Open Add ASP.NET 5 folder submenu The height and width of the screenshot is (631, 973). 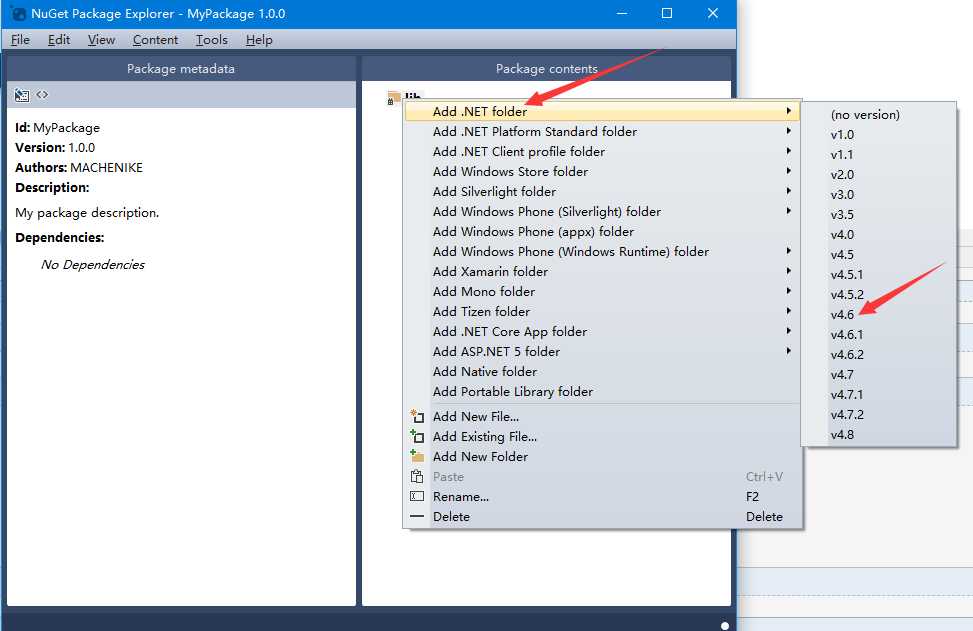[x=602, y=351]
